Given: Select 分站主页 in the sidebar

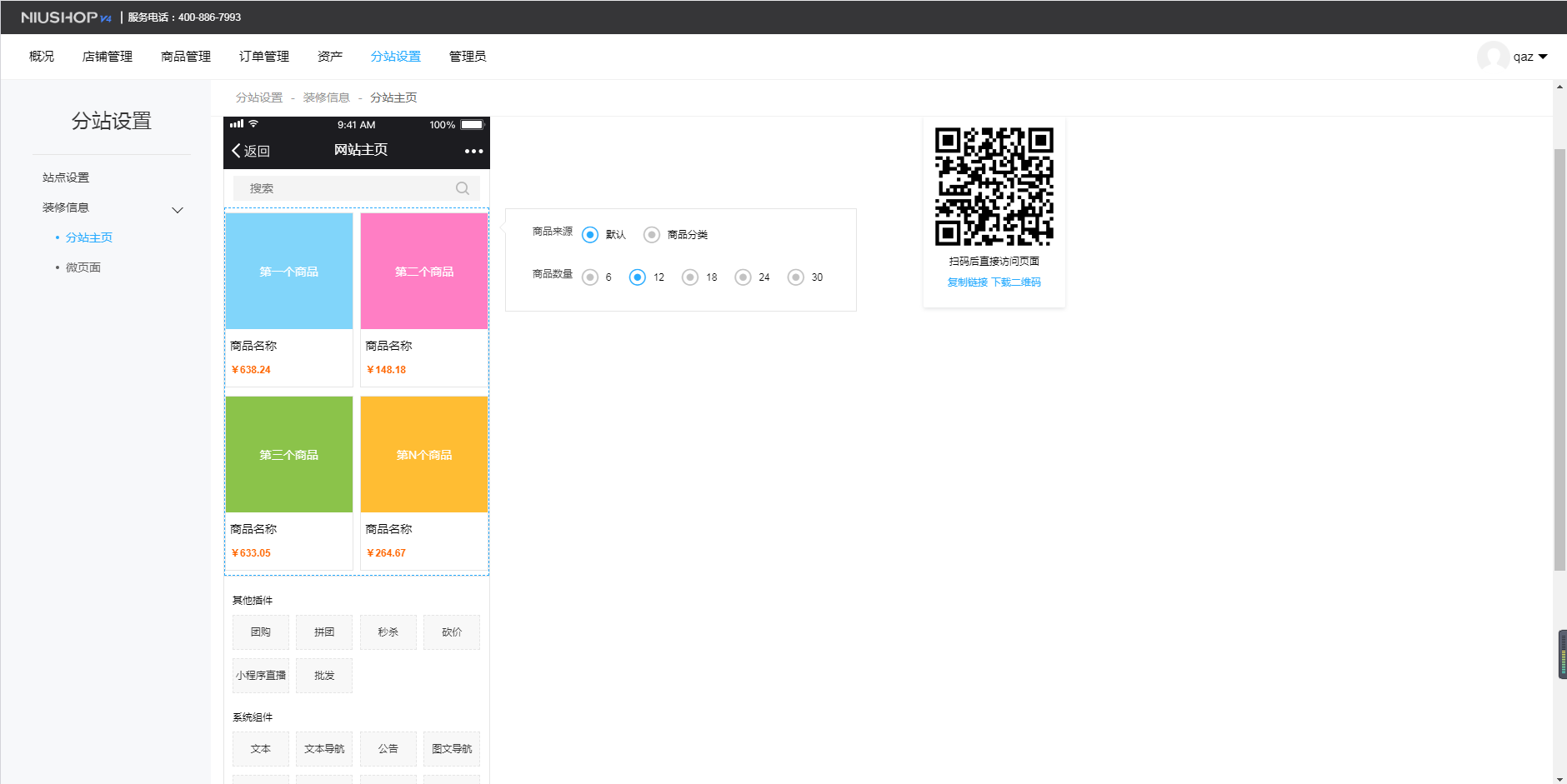Looking at the screenshot, I should pyautogui.click(x=89, y=237).
